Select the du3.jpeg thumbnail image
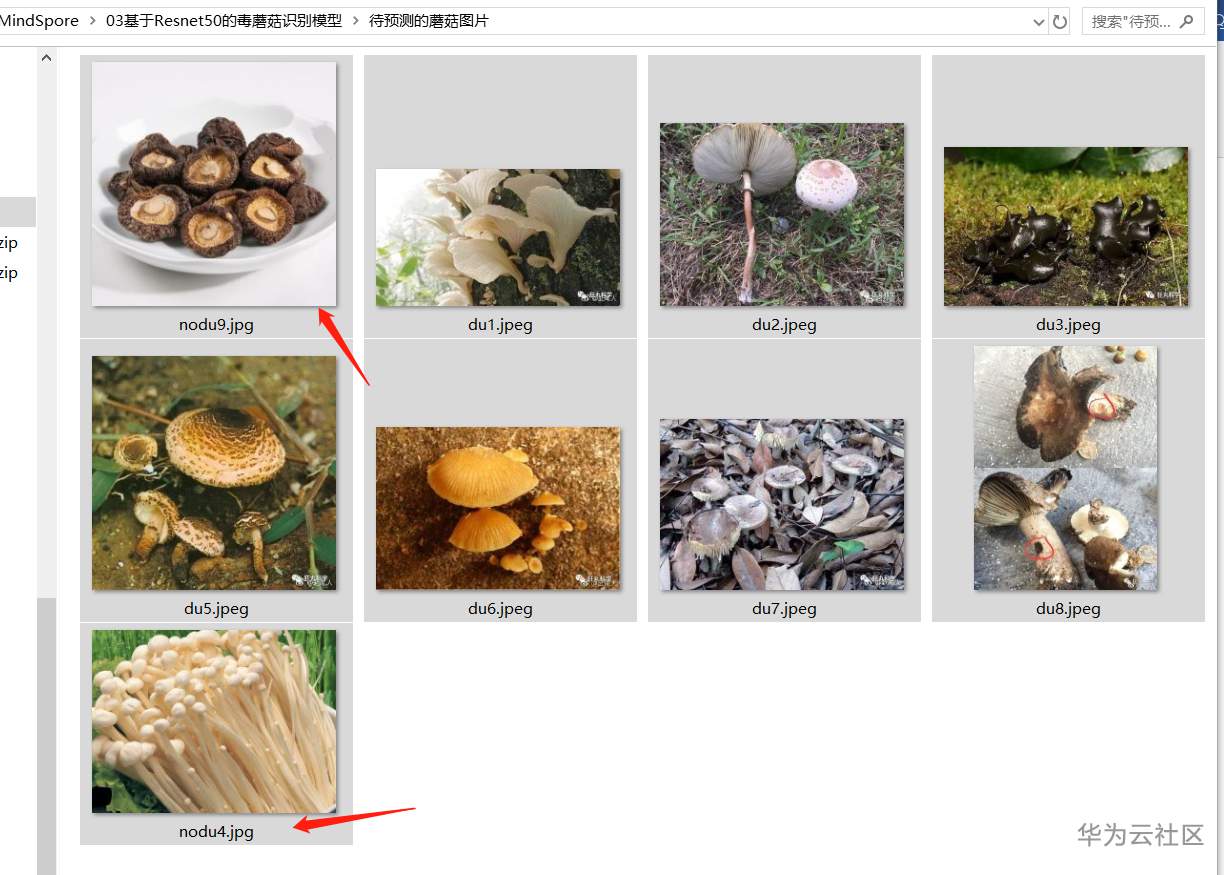1224x875 pixels. click(x=1066, y=226)
